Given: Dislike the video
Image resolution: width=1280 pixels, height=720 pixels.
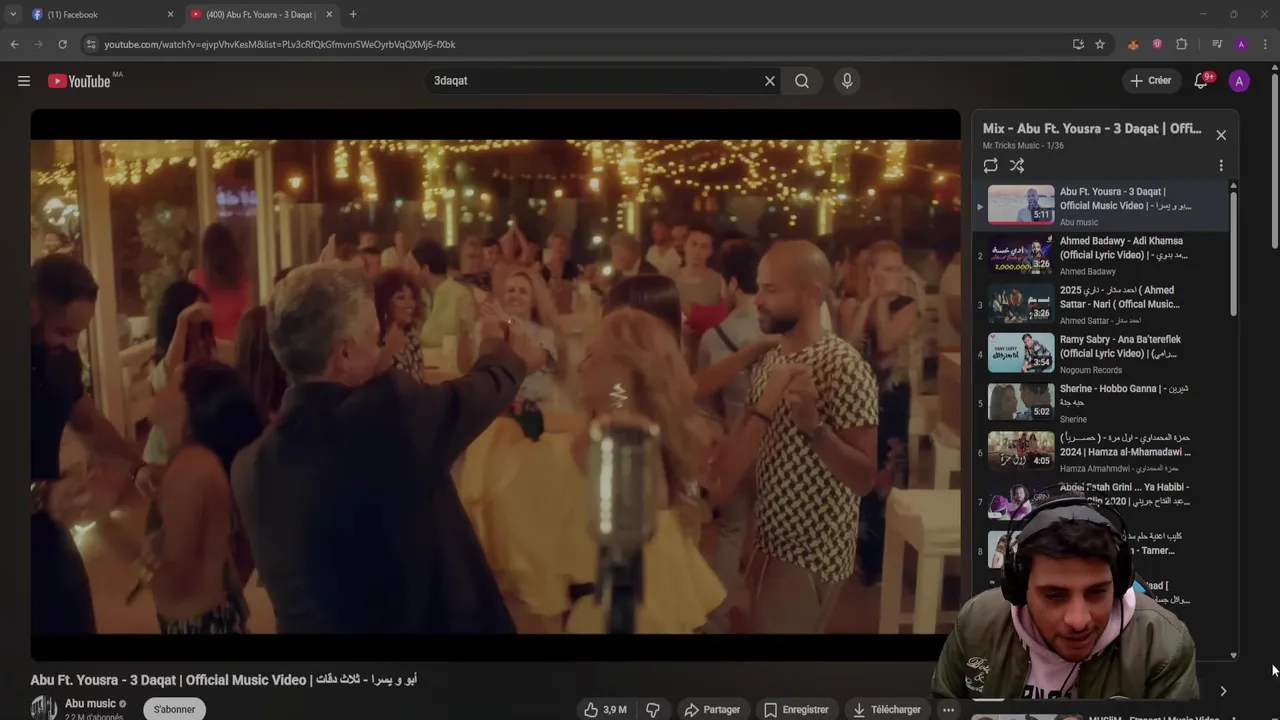Looking at the screenshot, I should click(653, 710).
